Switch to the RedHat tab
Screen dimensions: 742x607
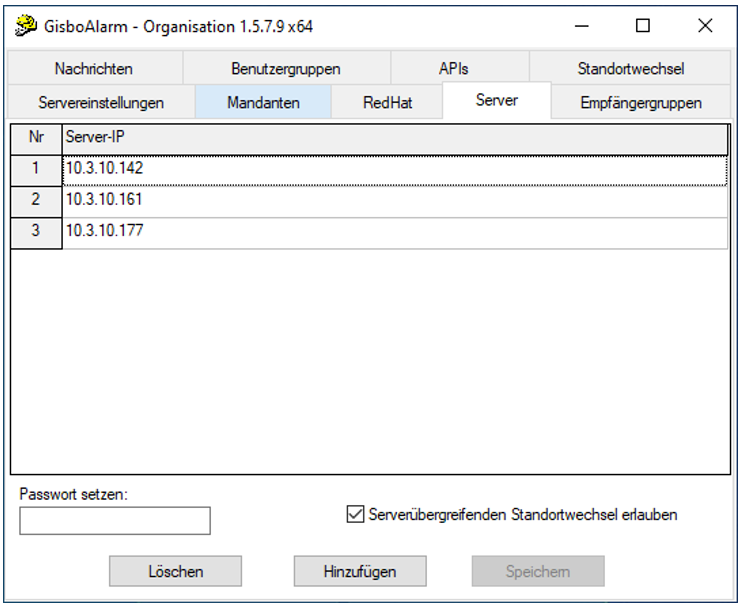coord(387,103)
